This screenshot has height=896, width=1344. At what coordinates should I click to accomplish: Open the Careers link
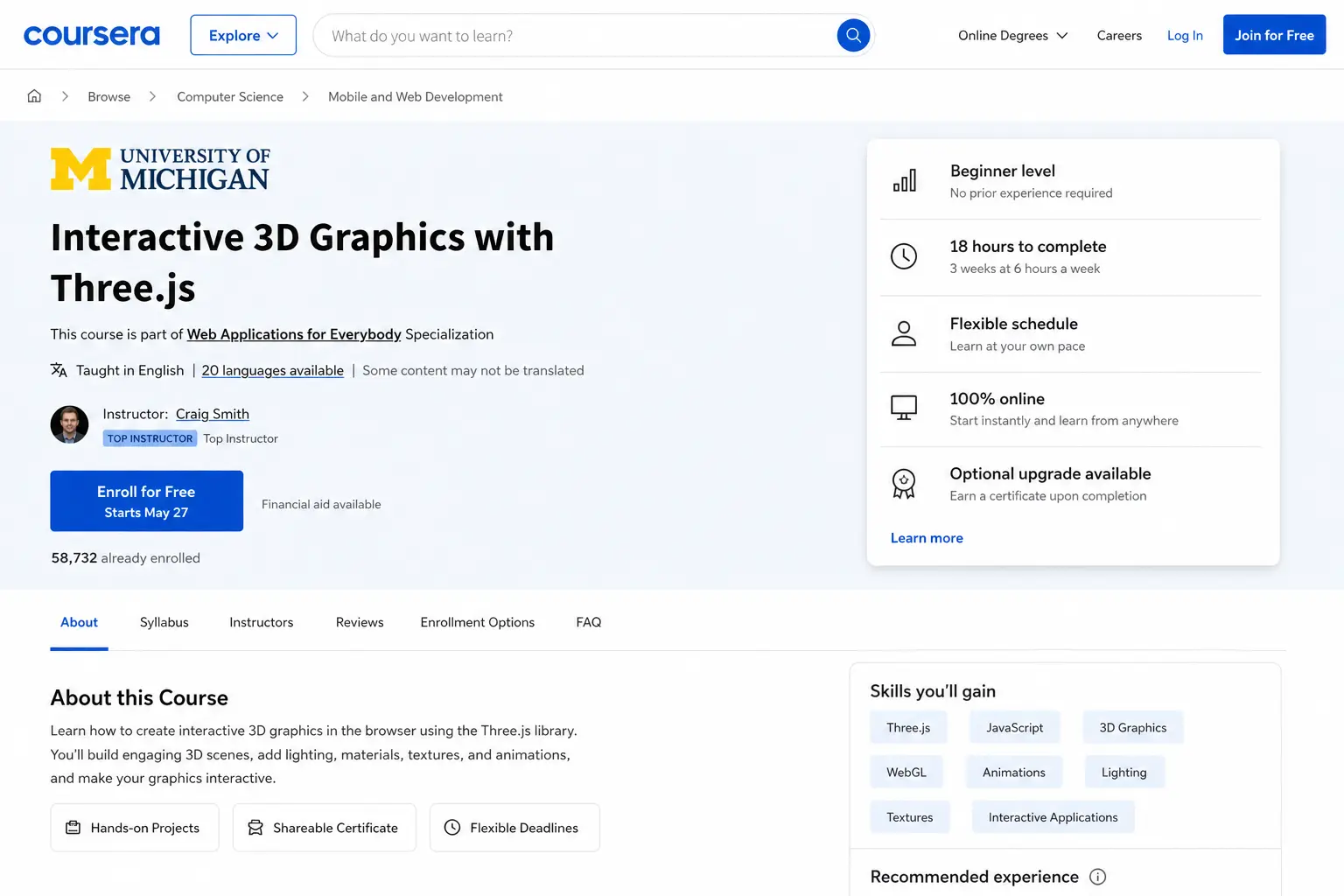[x=1119, y=35]
